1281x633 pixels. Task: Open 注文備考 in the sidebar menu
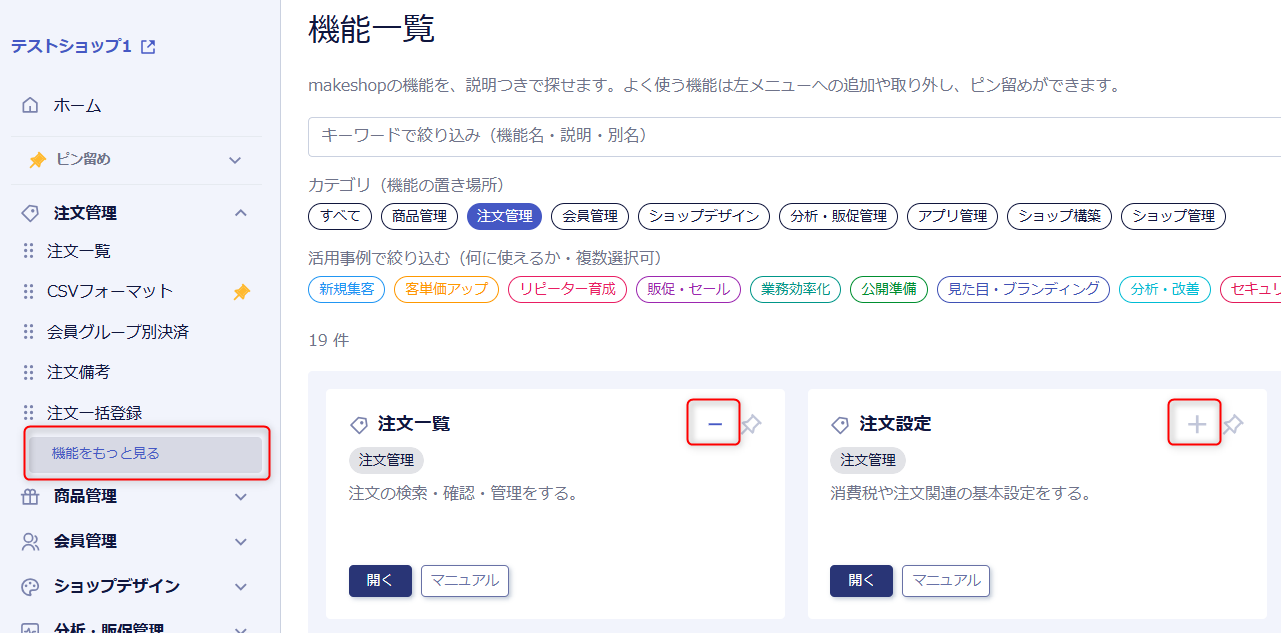[x=79, y=372]
